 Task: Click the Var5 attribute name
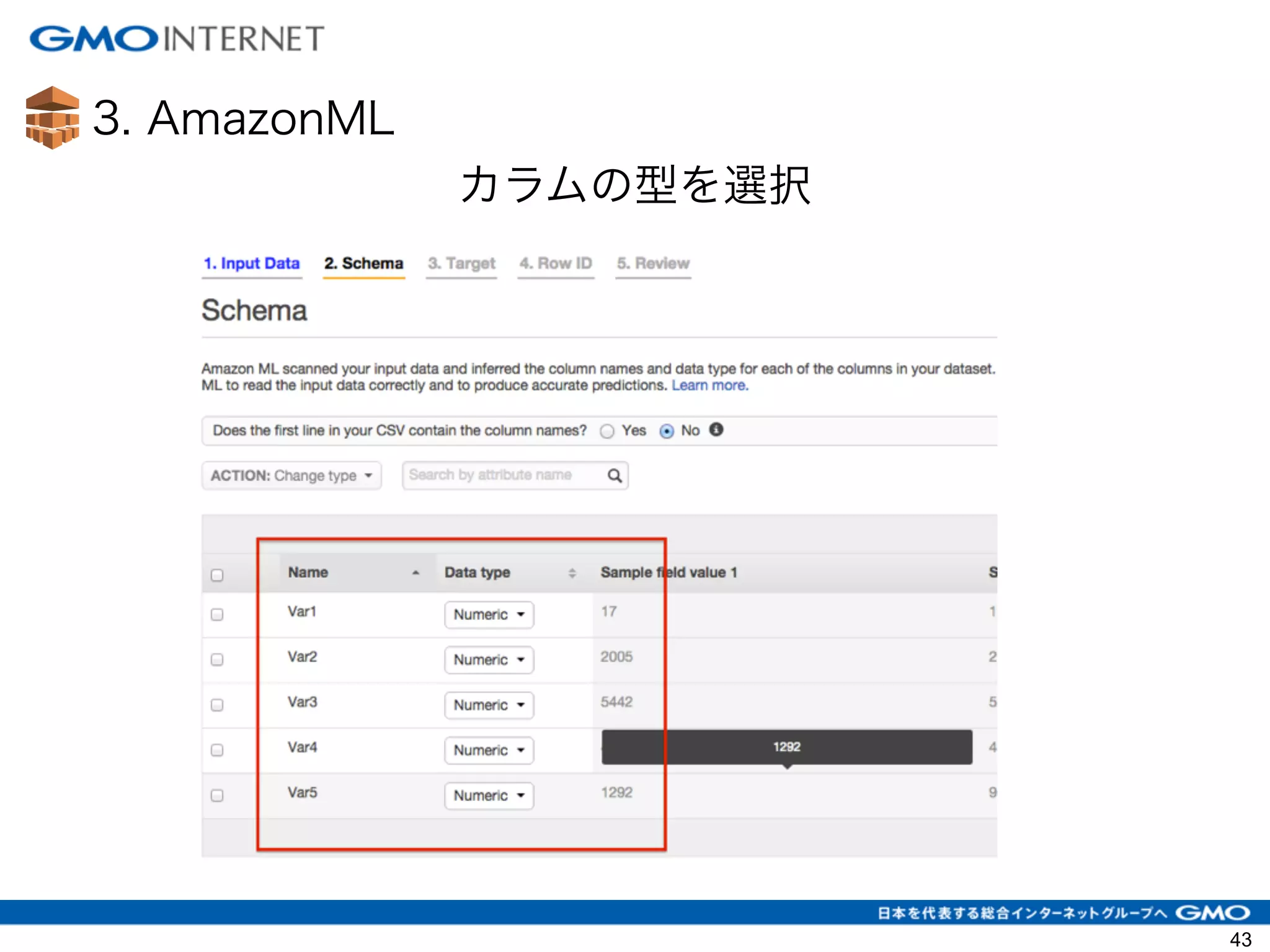pos(302,793)
